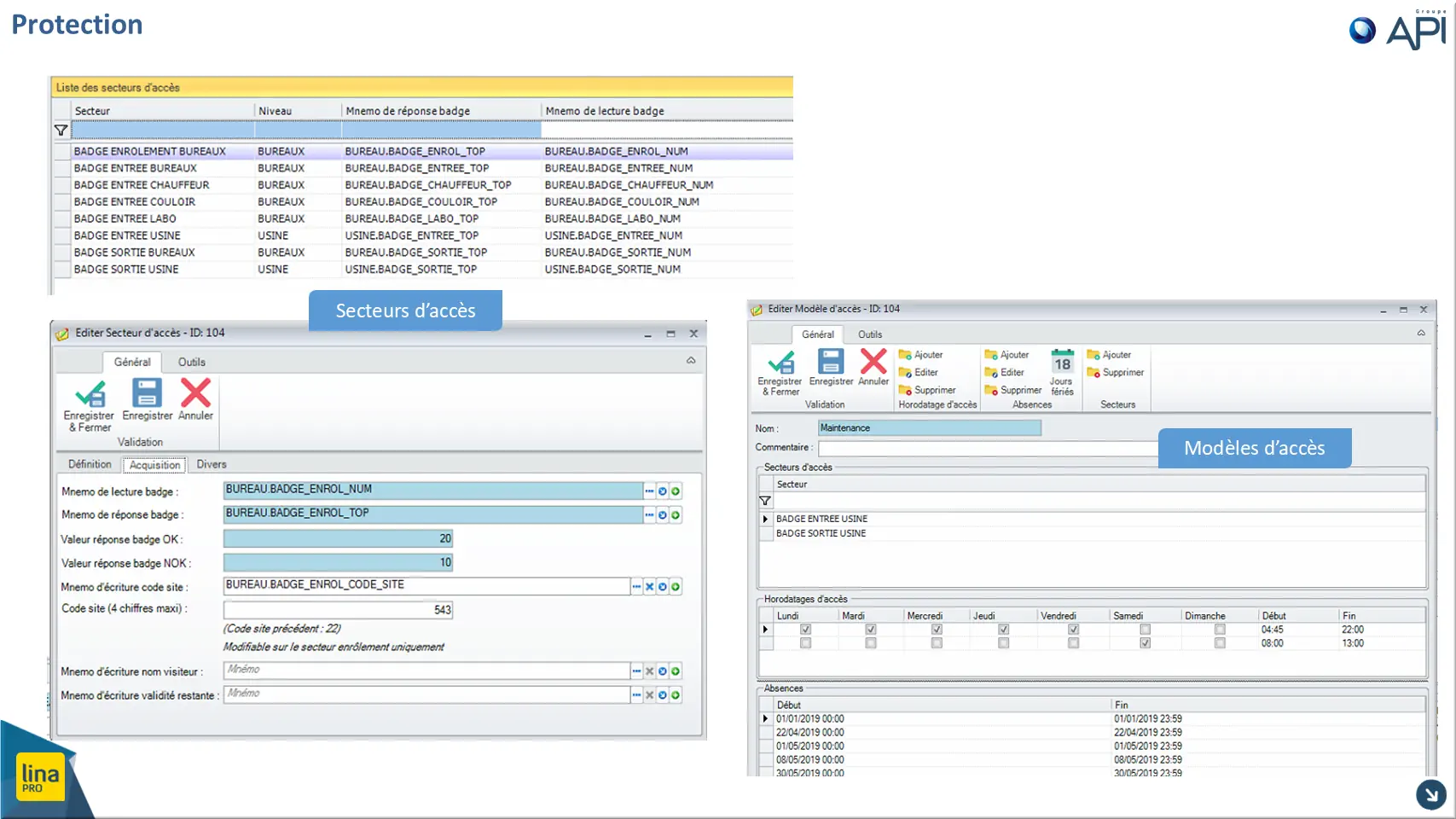
Task: Click the browse (…) button for Mnemo d'écriture nom visiteur
Action: 636,671
